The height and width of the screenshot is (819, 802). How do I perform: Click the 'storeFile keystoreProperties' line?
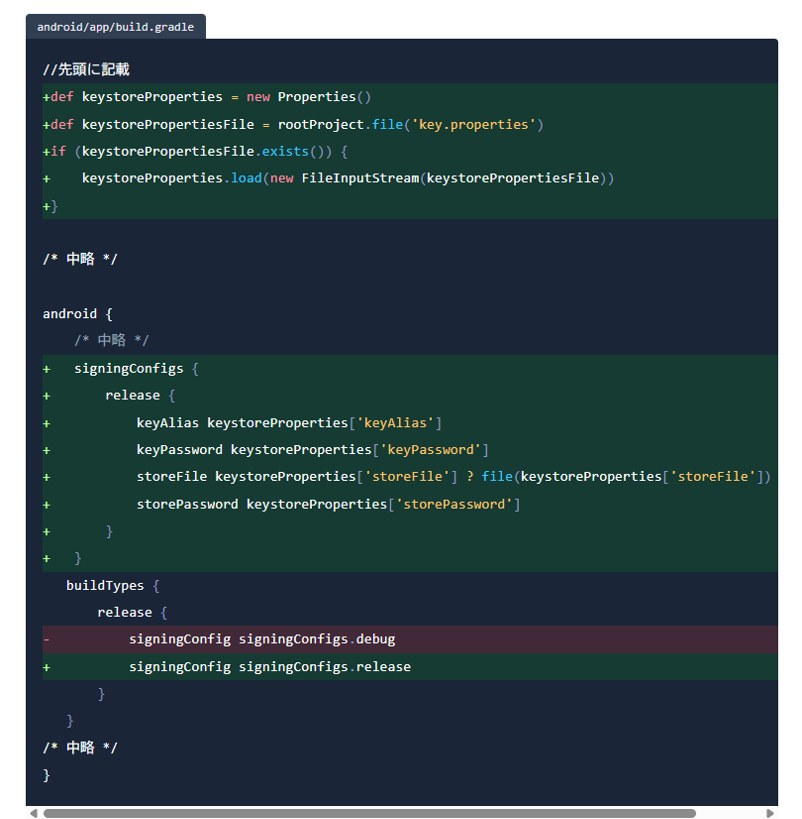point(410,477)
